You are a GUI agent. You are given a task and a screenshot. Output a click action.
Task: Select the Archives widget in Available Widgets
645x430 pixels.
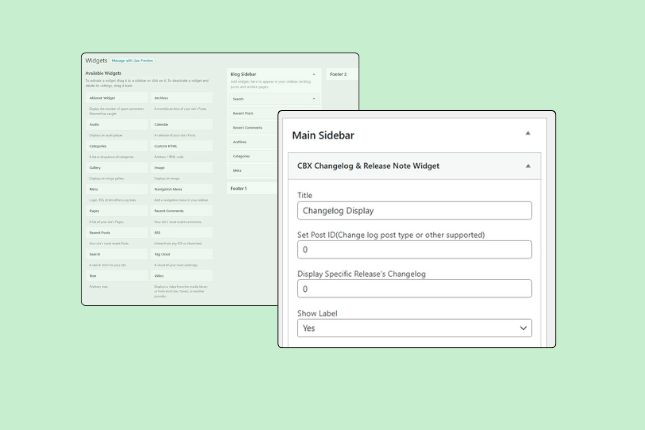(x=182, y=98)
